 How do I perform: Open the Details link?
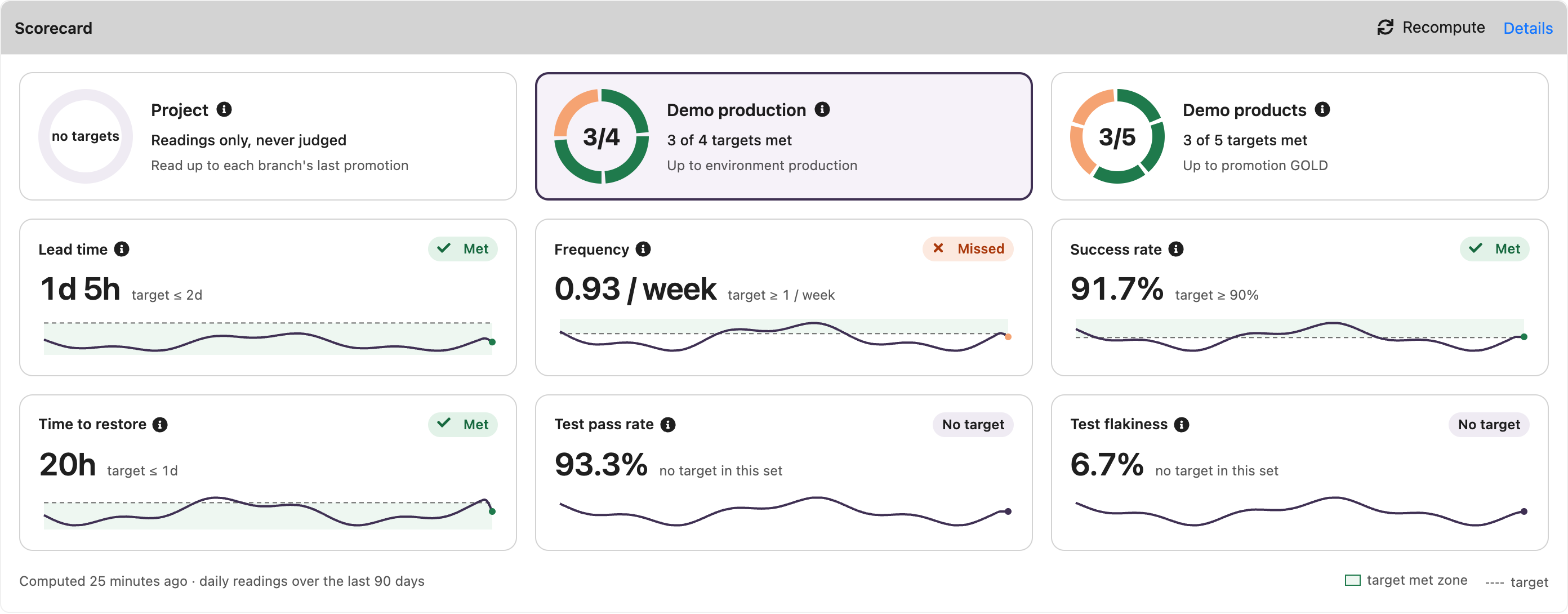[1528, 28]
